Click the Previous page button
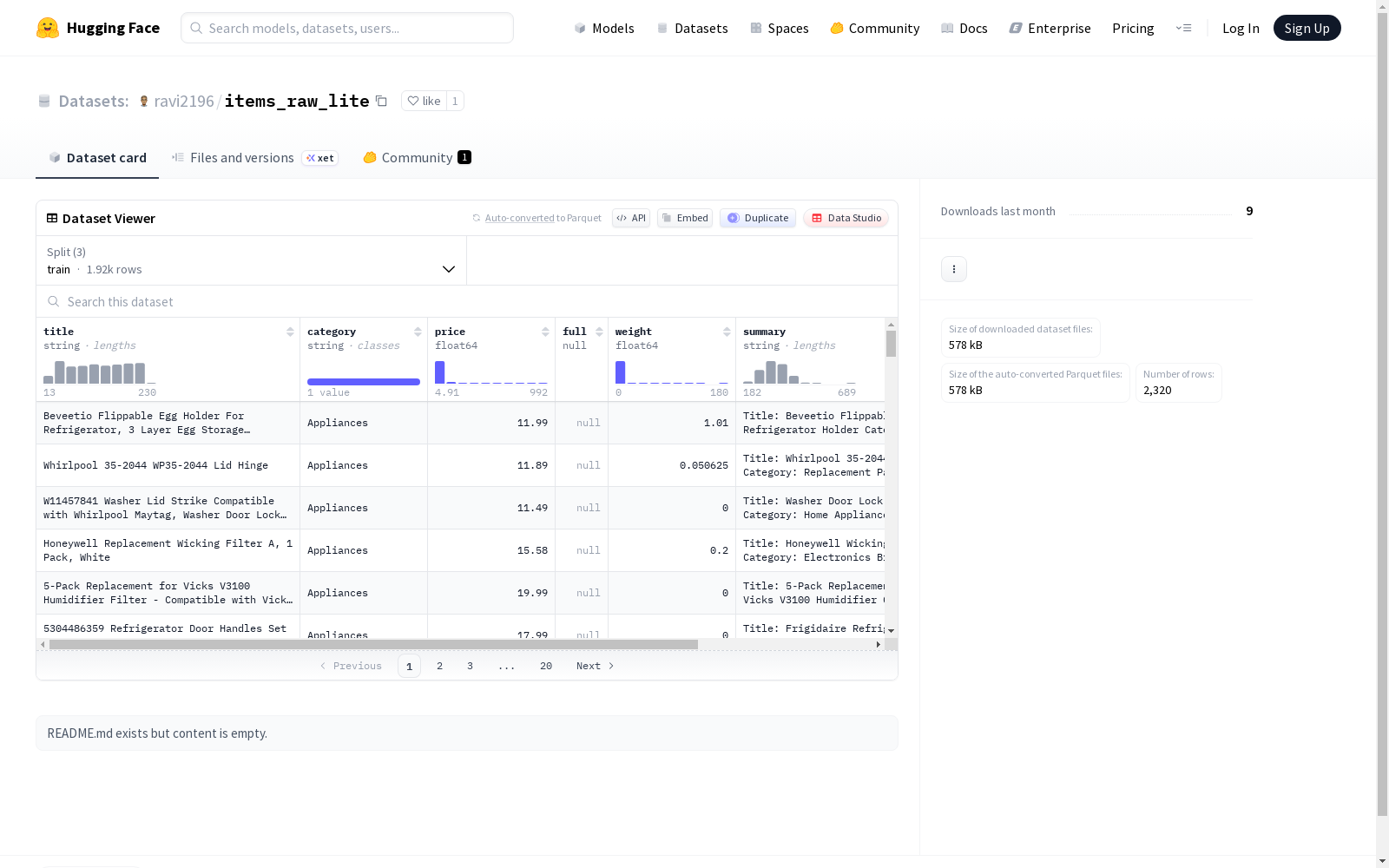1389x868 pixels. point(351,666)
